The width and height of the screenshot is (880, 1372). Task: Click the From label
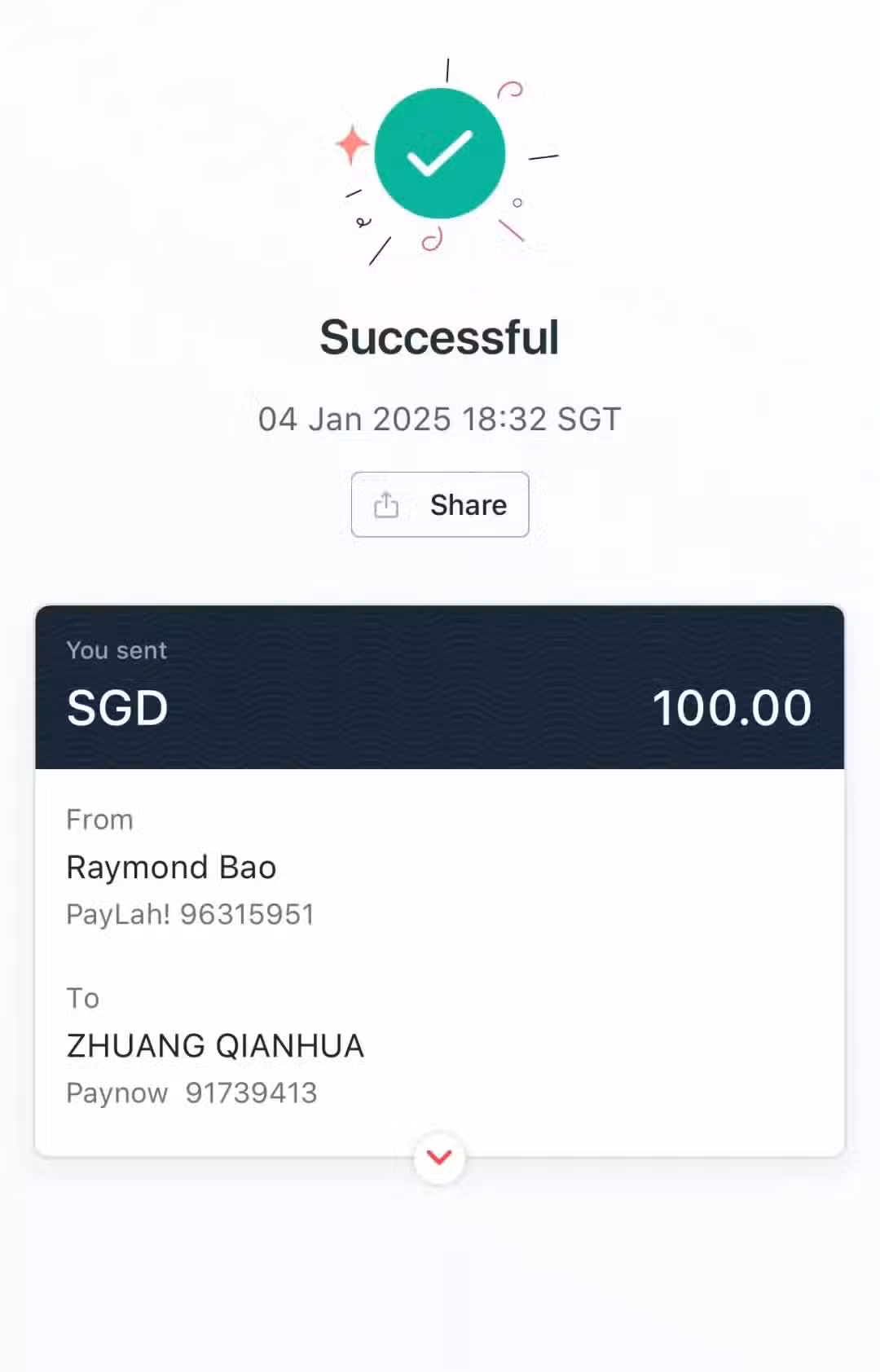pyautogui.click(x=99, y=820)
